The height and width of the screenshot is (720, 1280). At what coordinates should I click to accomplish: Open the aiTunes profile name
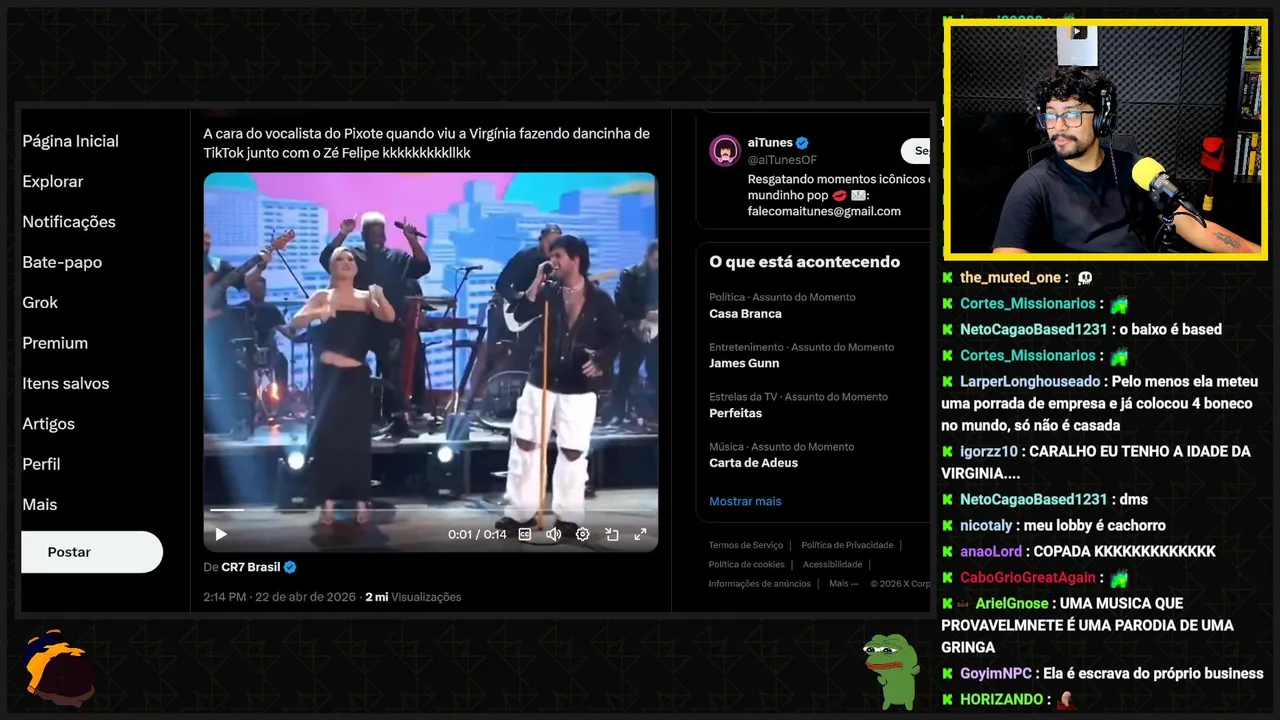[x=770, y=143]
